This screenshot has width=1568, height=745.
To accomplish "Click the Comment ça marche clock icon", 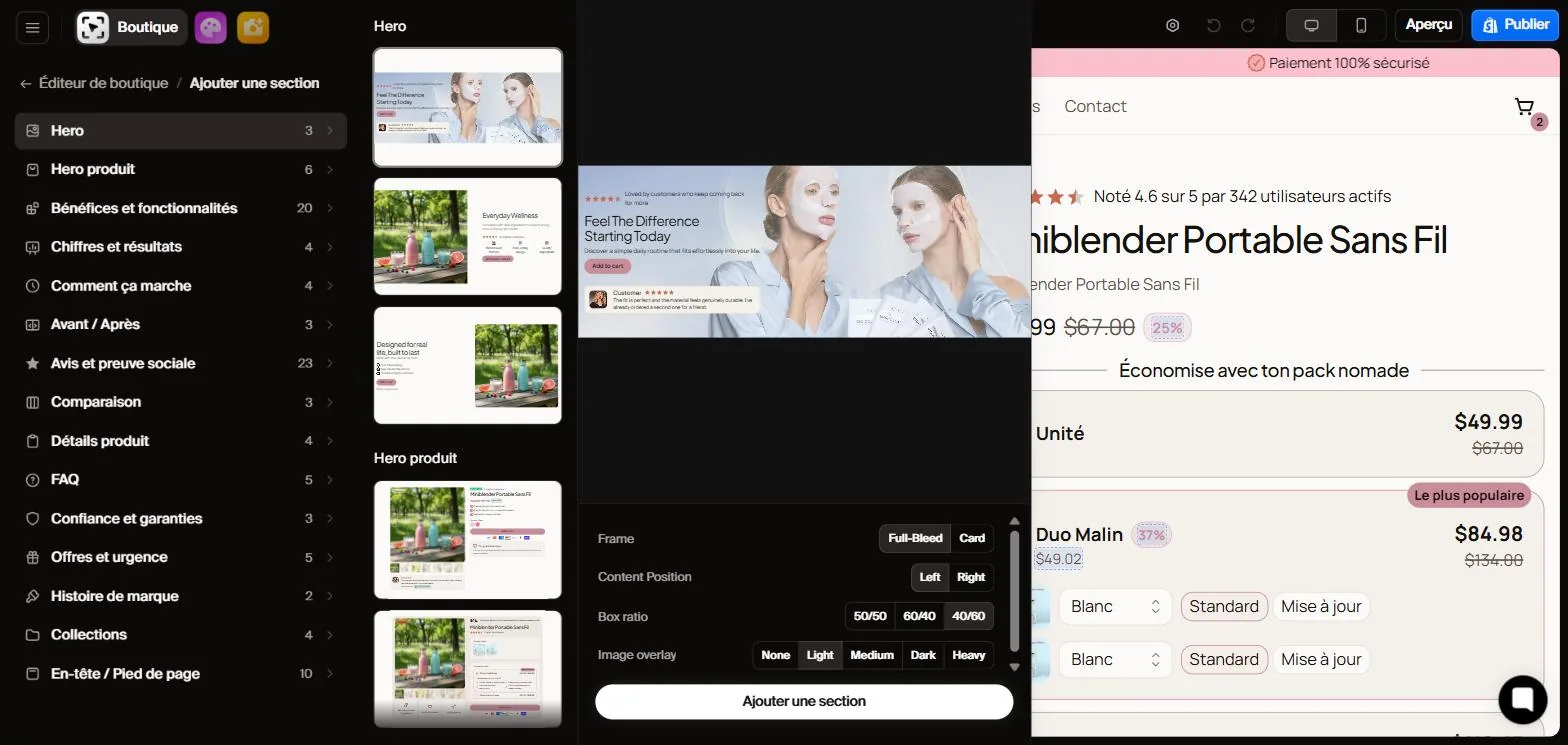I will click(x=32, y=286).
